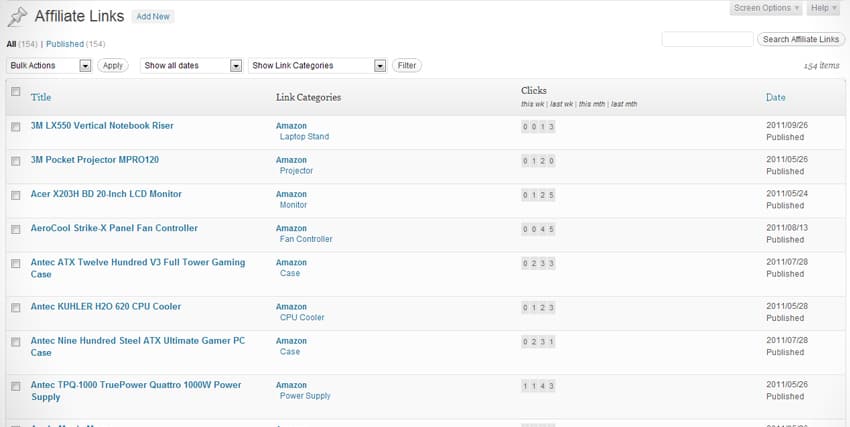Click the Search Affiliate Links button
This screenshot has width=850, height=427.
click(800, 39)
